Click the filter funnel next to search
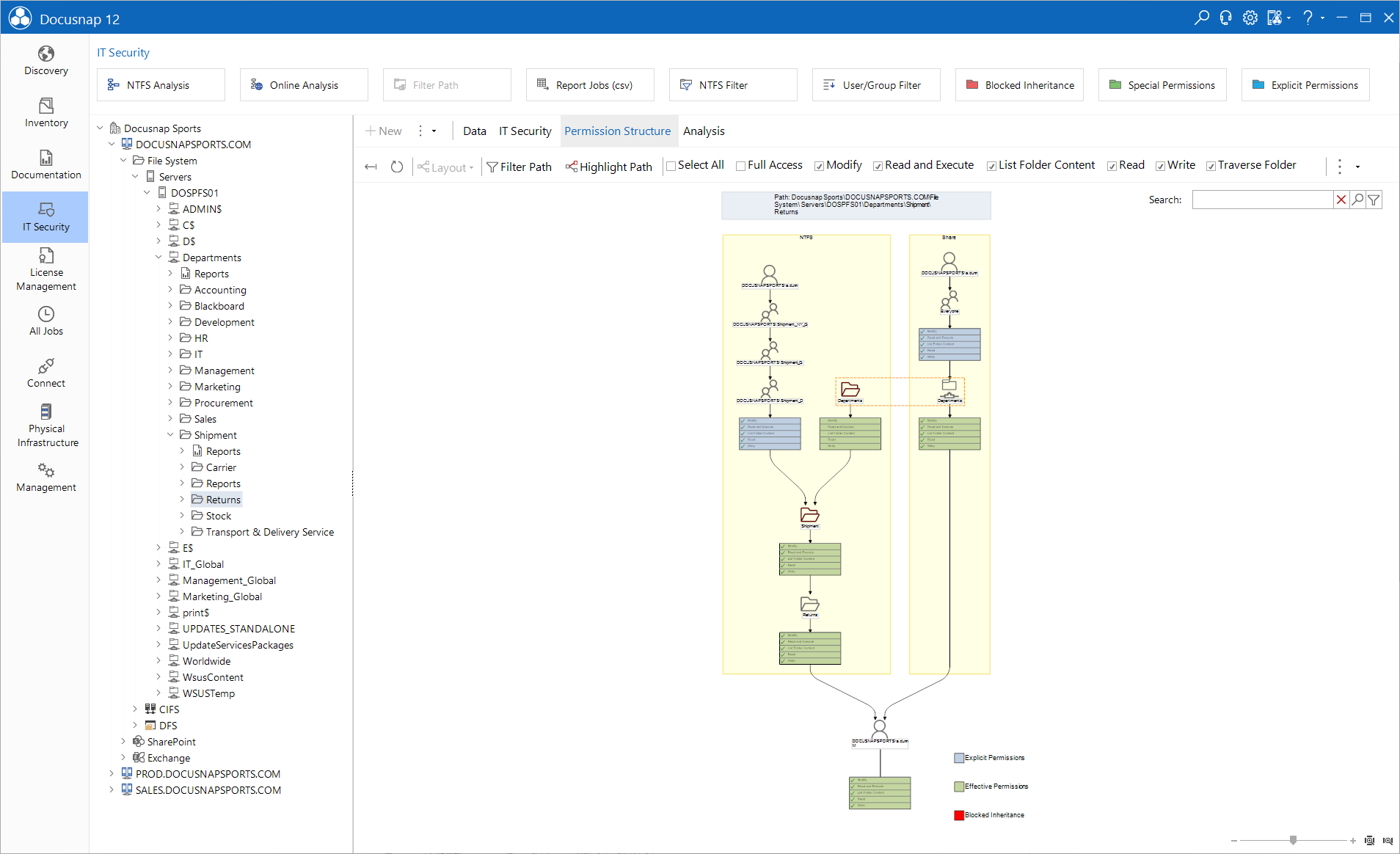This screenshot has width=1400, height=854. click(1374, 200)
